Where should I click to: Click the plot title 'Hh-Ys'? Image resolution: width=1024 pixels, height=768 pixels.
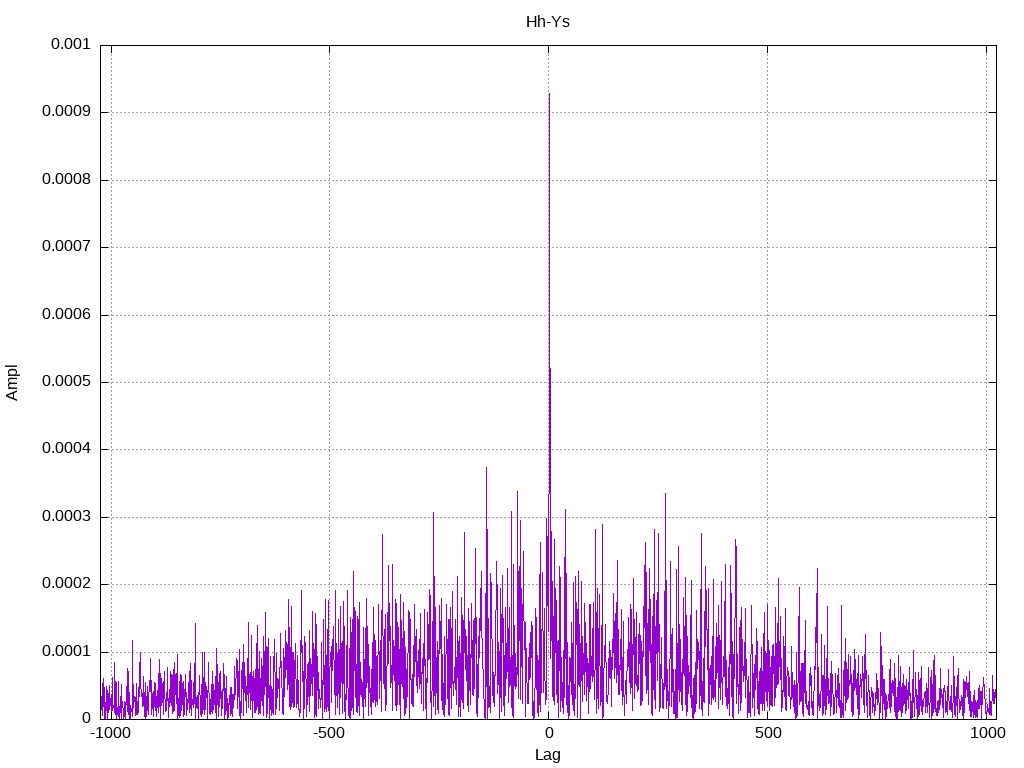click(x=547, y=22)
